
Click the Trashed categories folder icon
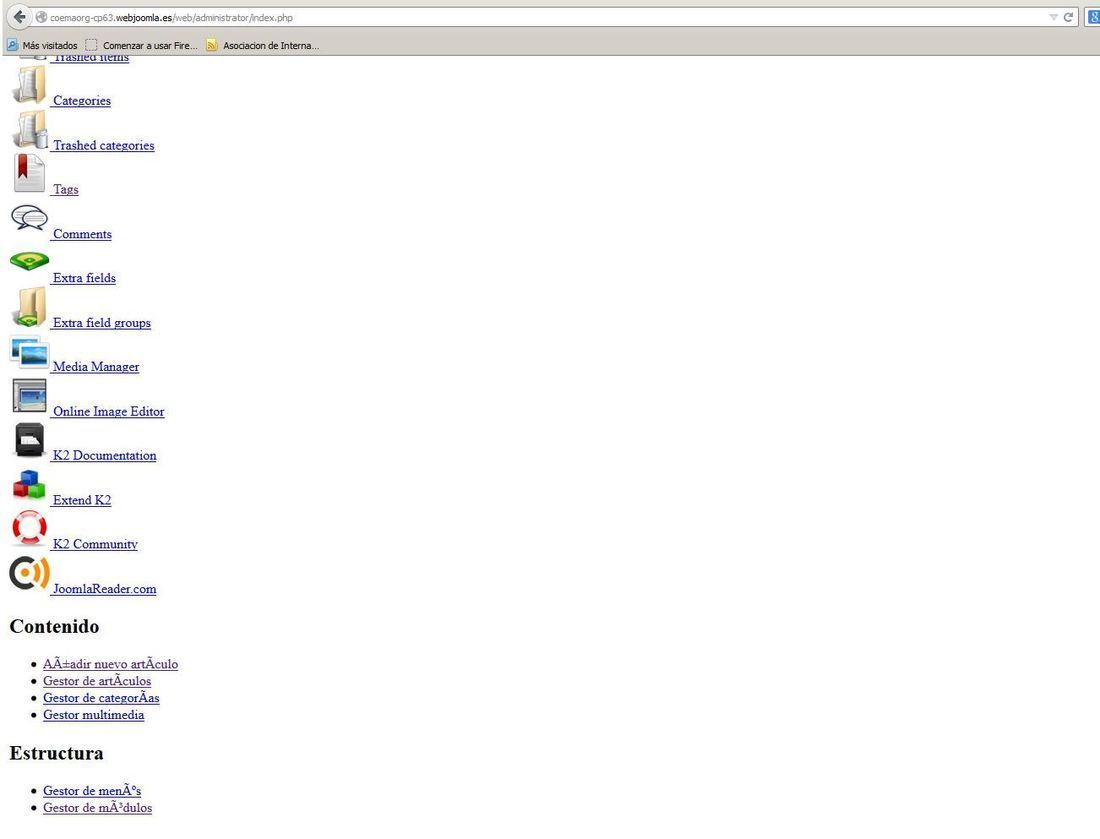[x=29, y=129]
